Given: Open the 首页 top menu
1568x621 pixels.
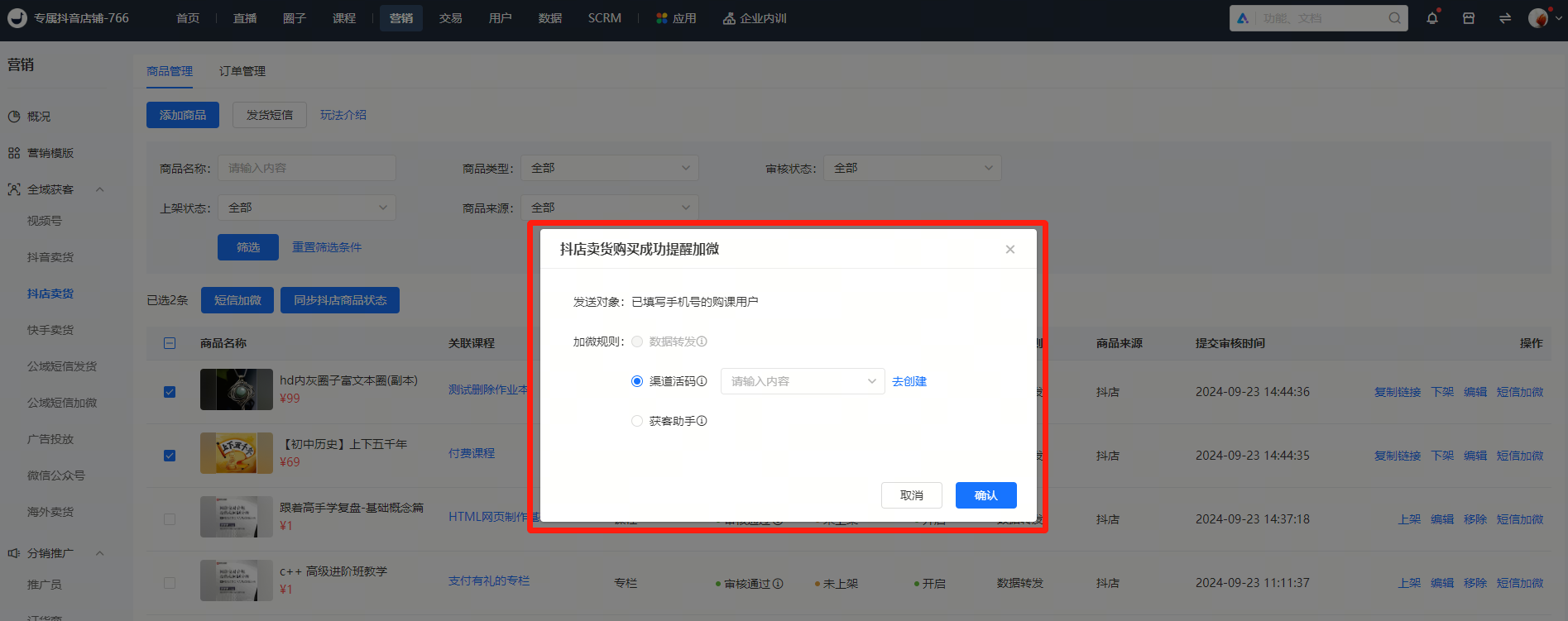Looking at the screenshot, I should pyautogui.click(x=188, y=18).
